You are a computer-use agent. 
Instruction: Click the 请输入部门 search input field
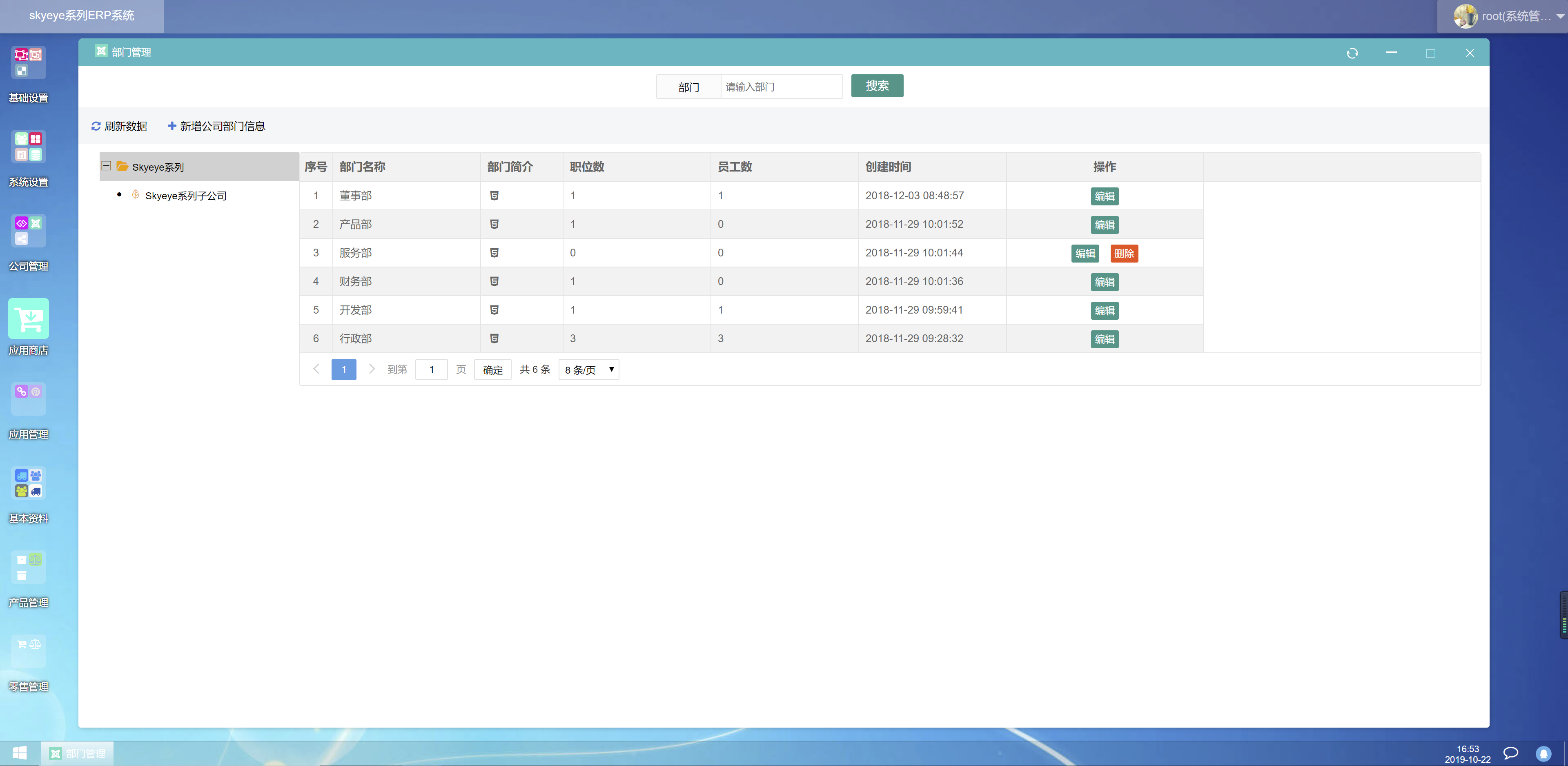click(781, 87)
